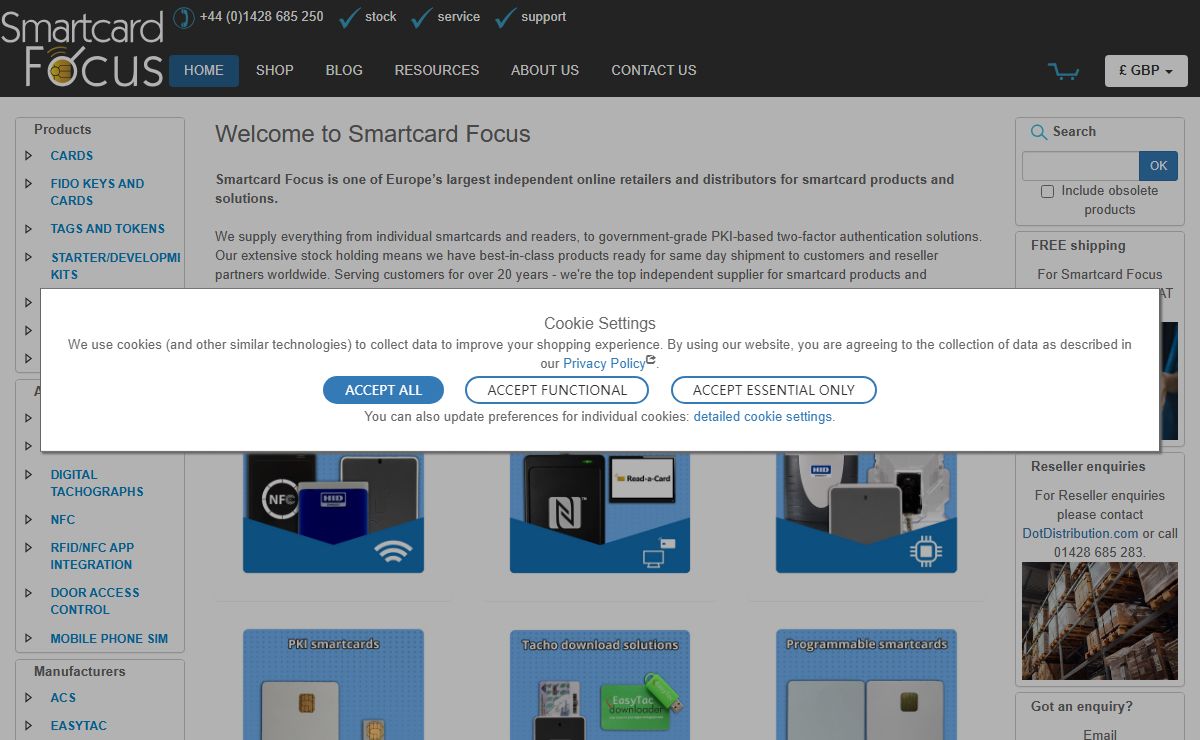Open the tile showing the blue HID card

click(x=333, y=512)
